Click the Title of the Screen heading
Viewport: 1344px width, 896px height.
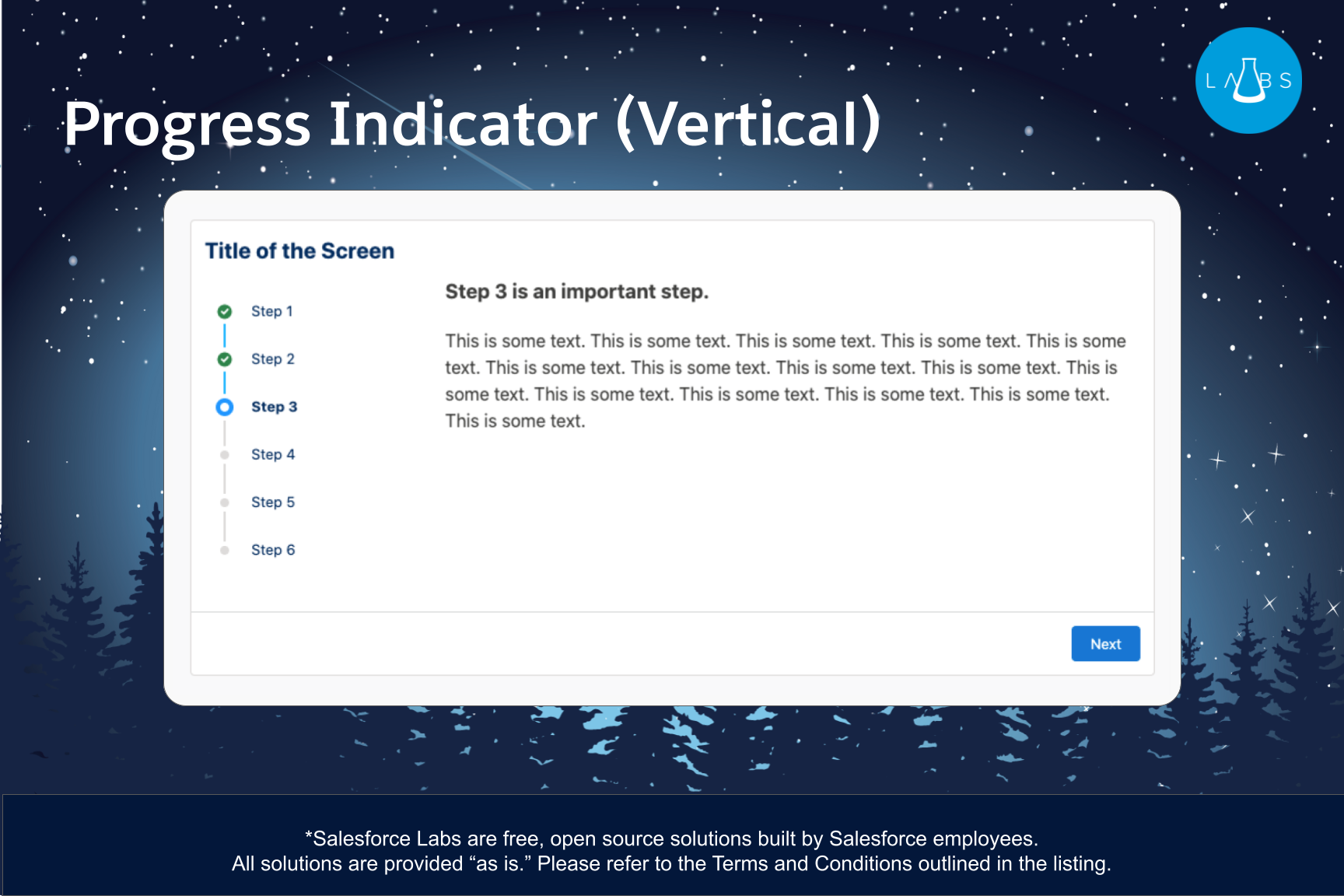(x=299, y=251)
